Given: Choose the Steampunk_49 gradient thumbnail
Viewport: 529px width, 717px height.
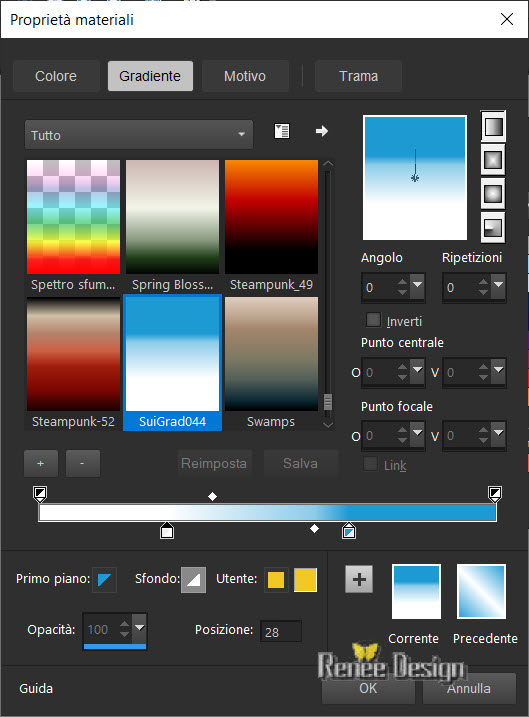Looking at the screenshot, I should (x=272, y=226).
